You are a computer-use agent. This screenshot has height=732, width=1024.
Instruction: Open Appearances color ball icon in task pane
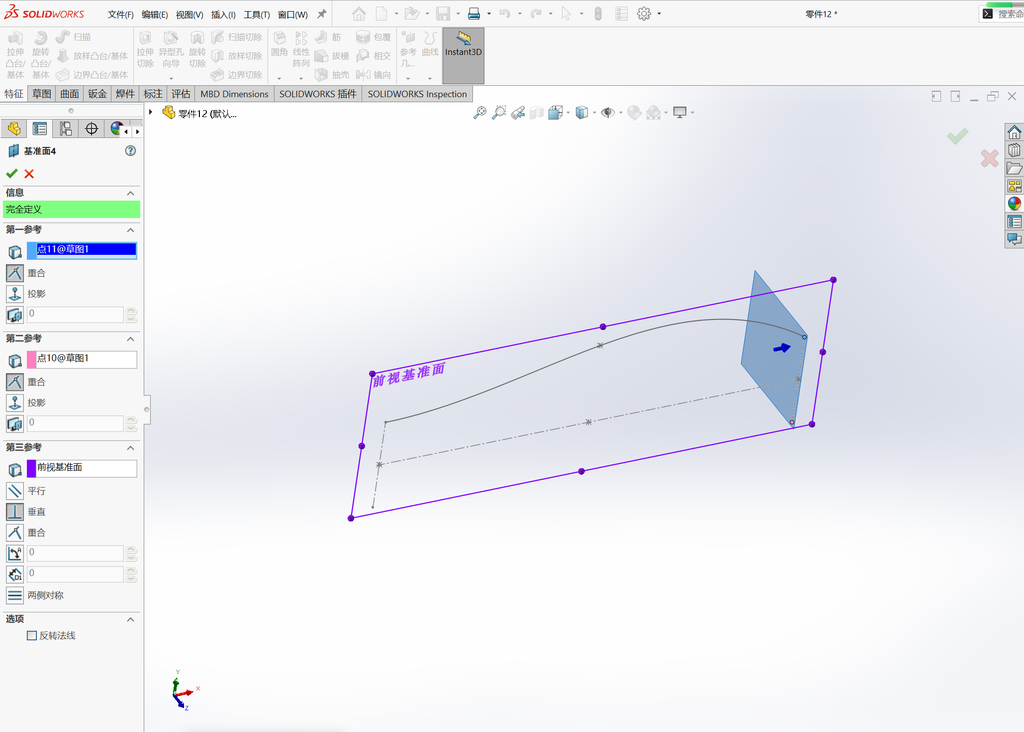tap(1014, 204)
